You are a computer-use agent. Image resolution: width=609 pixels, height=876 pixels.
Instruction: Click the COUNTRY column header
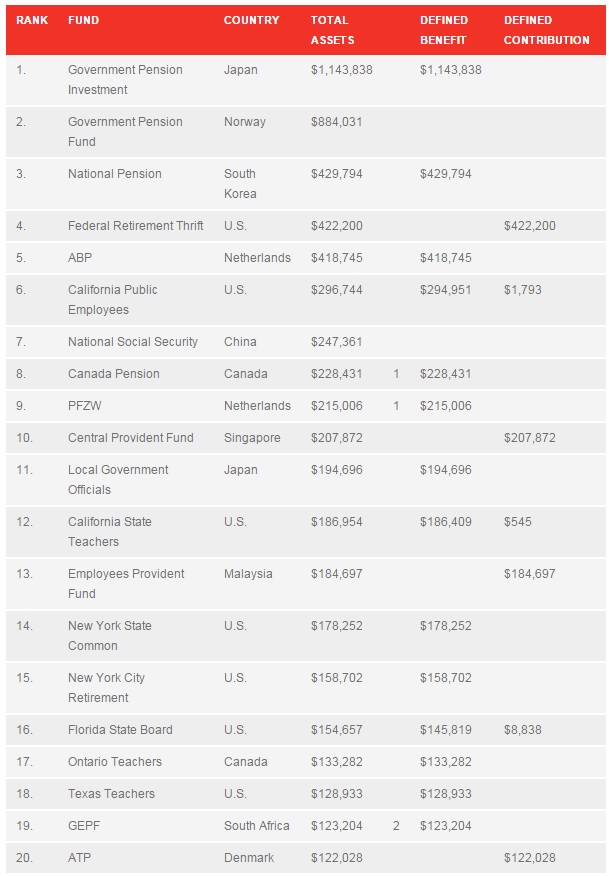(x=251, y=20)
